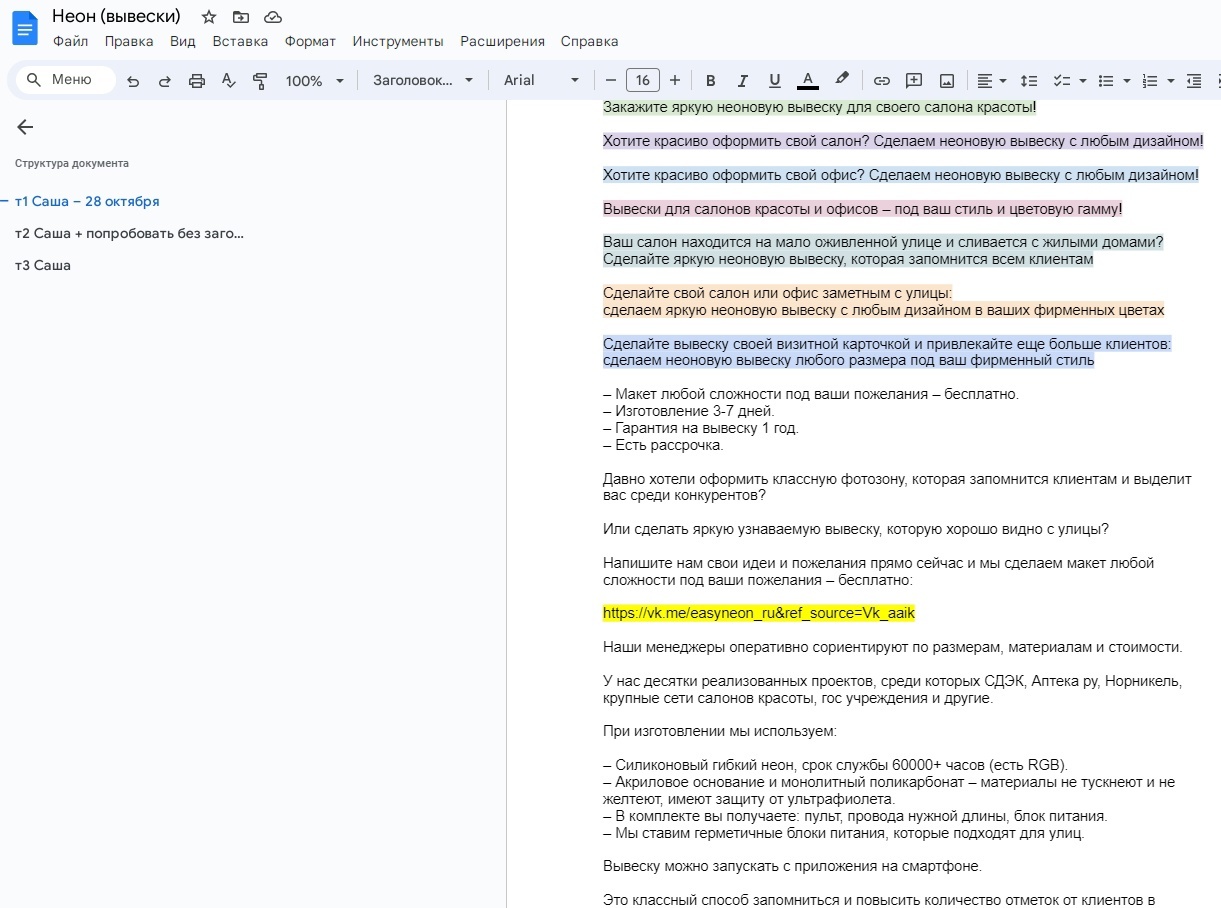Click the Undo arrow

[133, 81]
